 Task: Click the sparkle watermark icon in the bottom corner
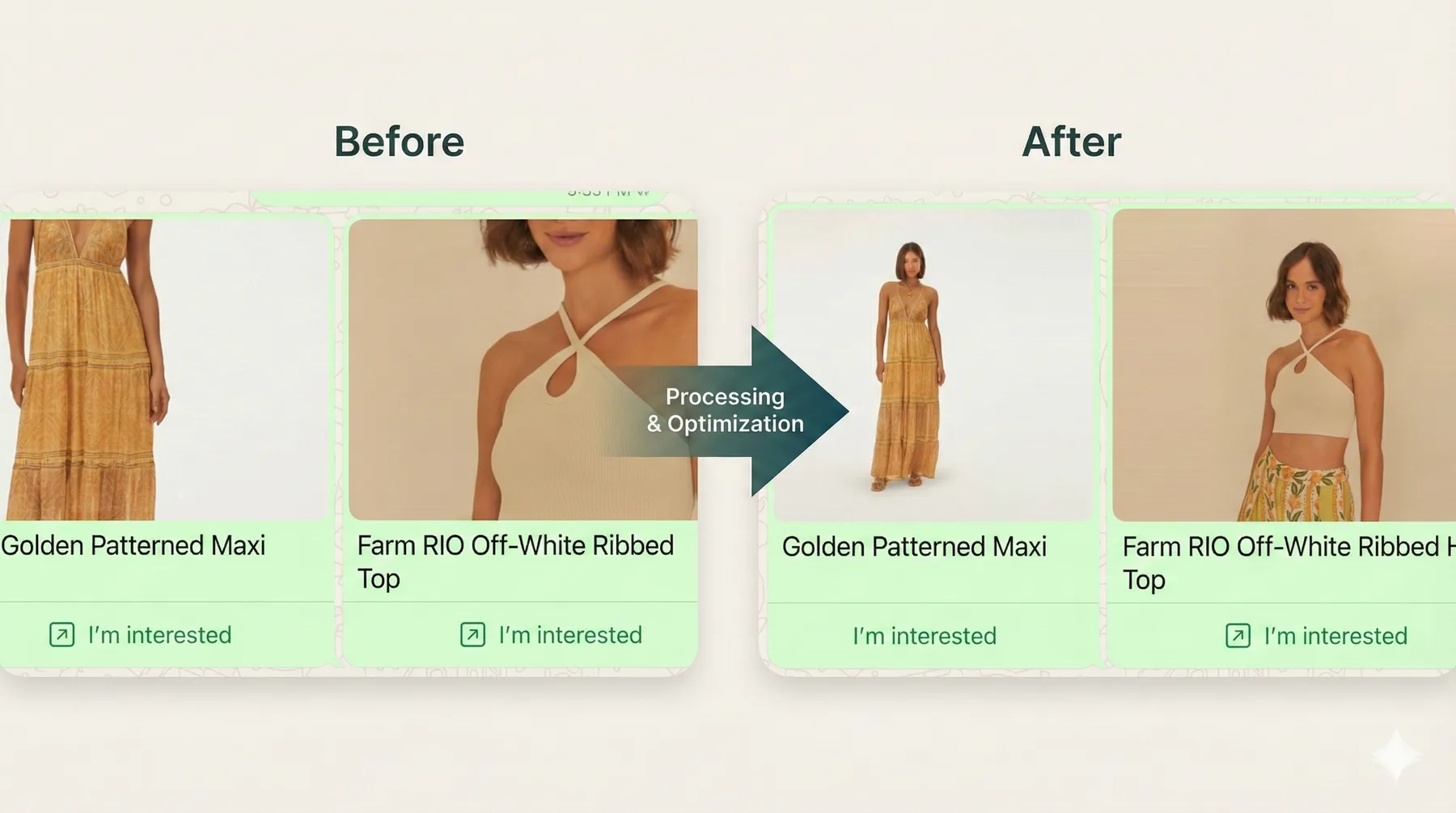[x=1396, y=755]
